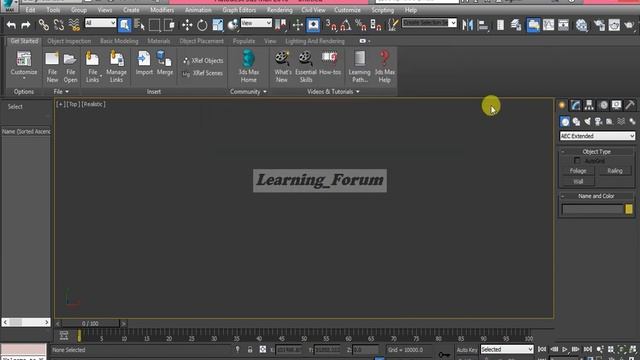
Task: Open the Utilities hammer panel tab
Action: coord(630,105)
